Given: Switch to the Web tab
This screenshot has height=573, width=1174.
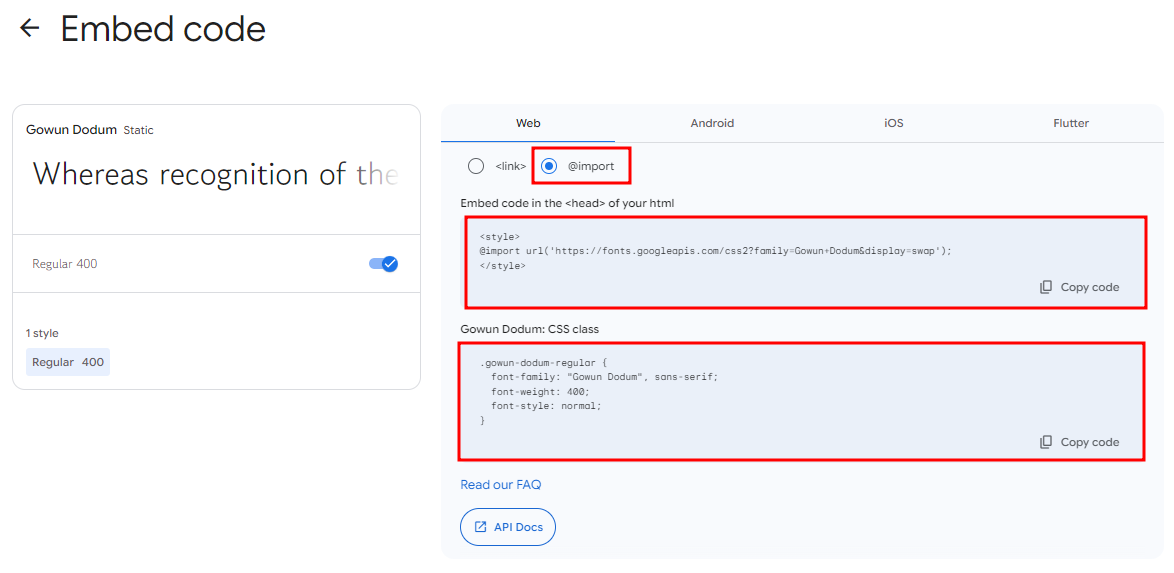Looking at the screenshot, I should tap(528, 123).
